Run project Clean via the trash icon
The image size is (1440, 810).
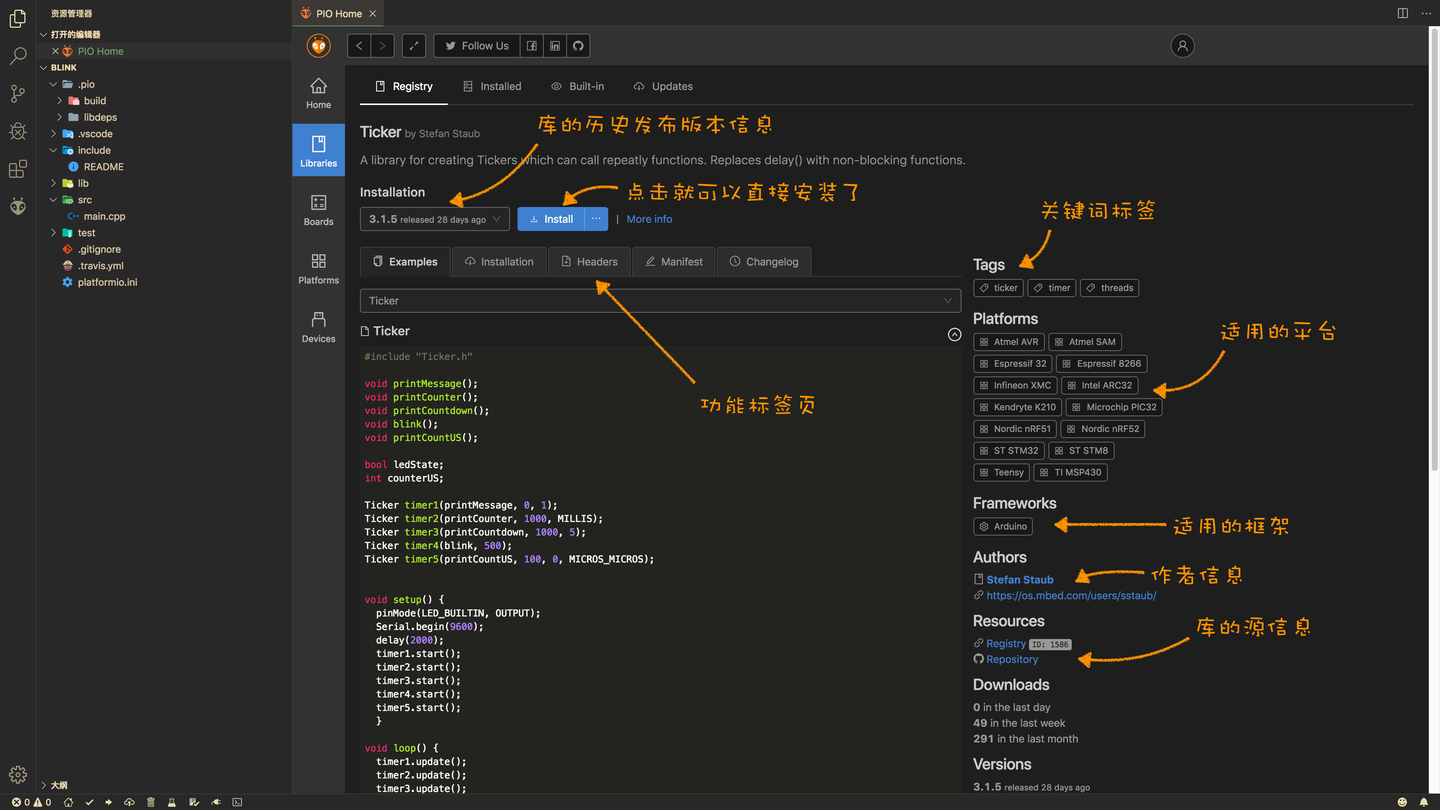pyautogui.click(x=150, y=802)
